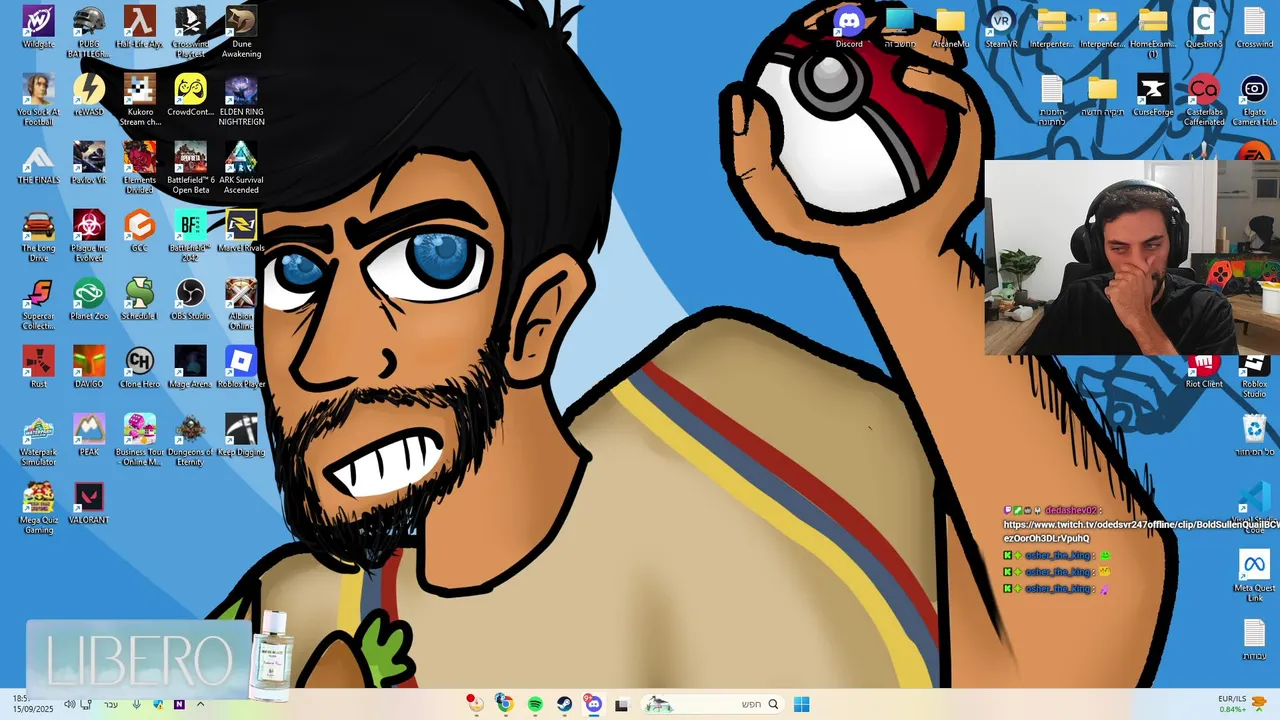This screenshot has width=1280, height=720.
Task: Switch input language via the עבר indicator
Action: 111,704
